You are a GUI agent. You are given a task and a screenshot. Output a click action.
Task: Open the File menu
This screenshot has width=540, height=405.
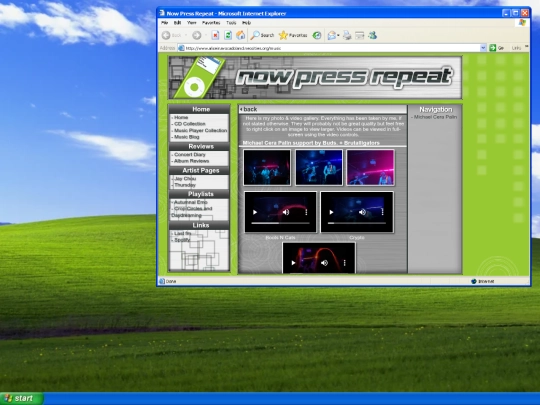(165, 23)
